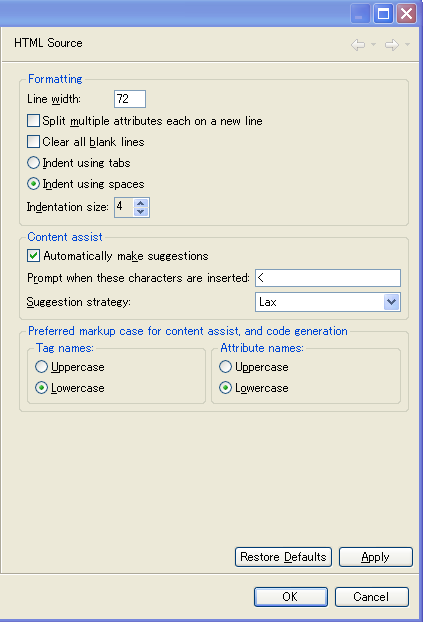Check Clear all blank lines
This screenshot has width=423, height=622.
[x=33, y=142]
